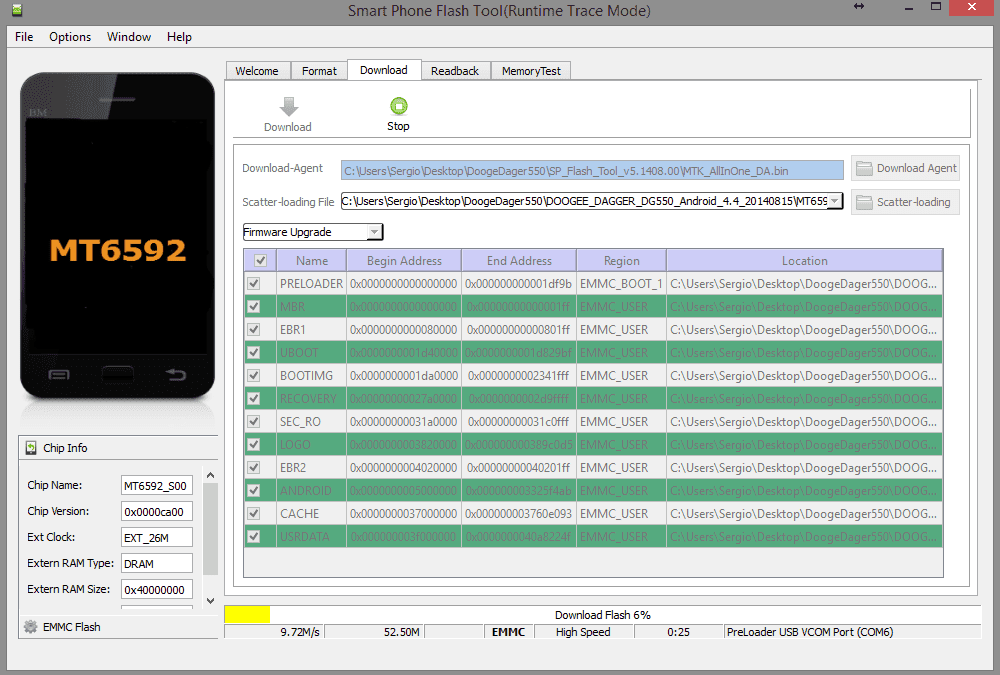Switch to the Welcome tab
The width and height of the screenshot is (1000, 675).
coord(257,71)
